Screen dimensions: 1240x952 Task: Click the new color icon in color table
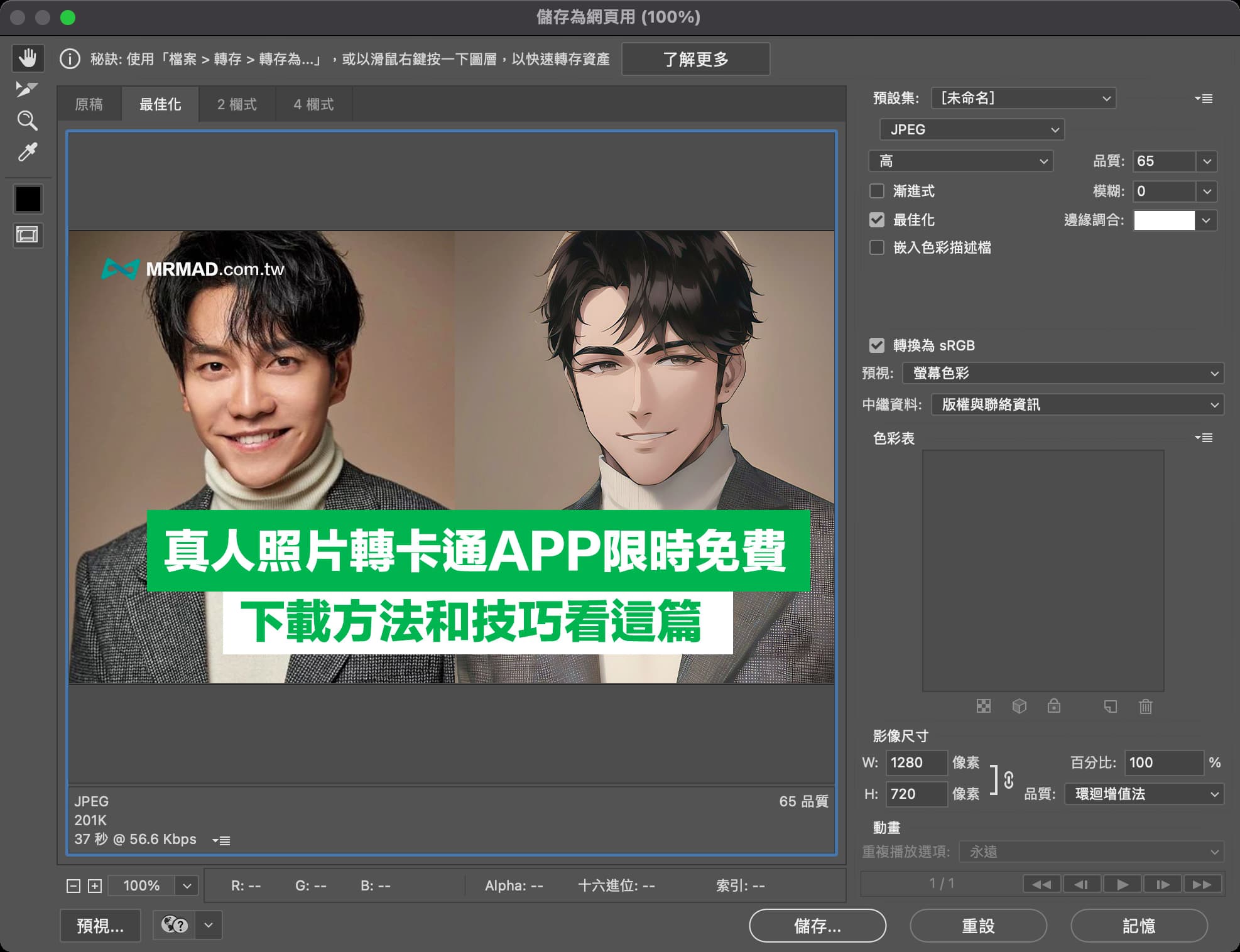(1111, 706)
